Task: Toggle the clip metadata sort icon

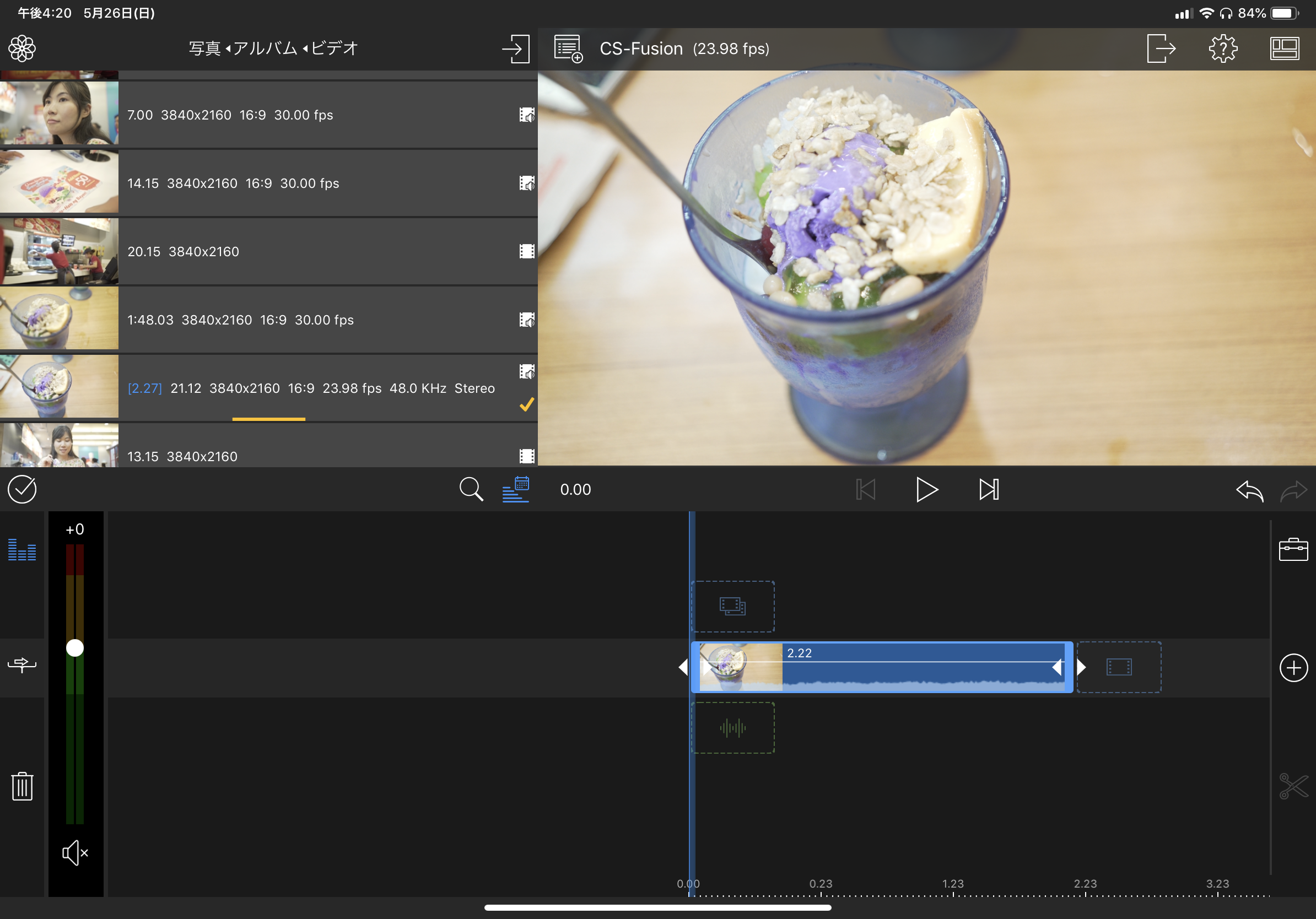Action: 515,489
